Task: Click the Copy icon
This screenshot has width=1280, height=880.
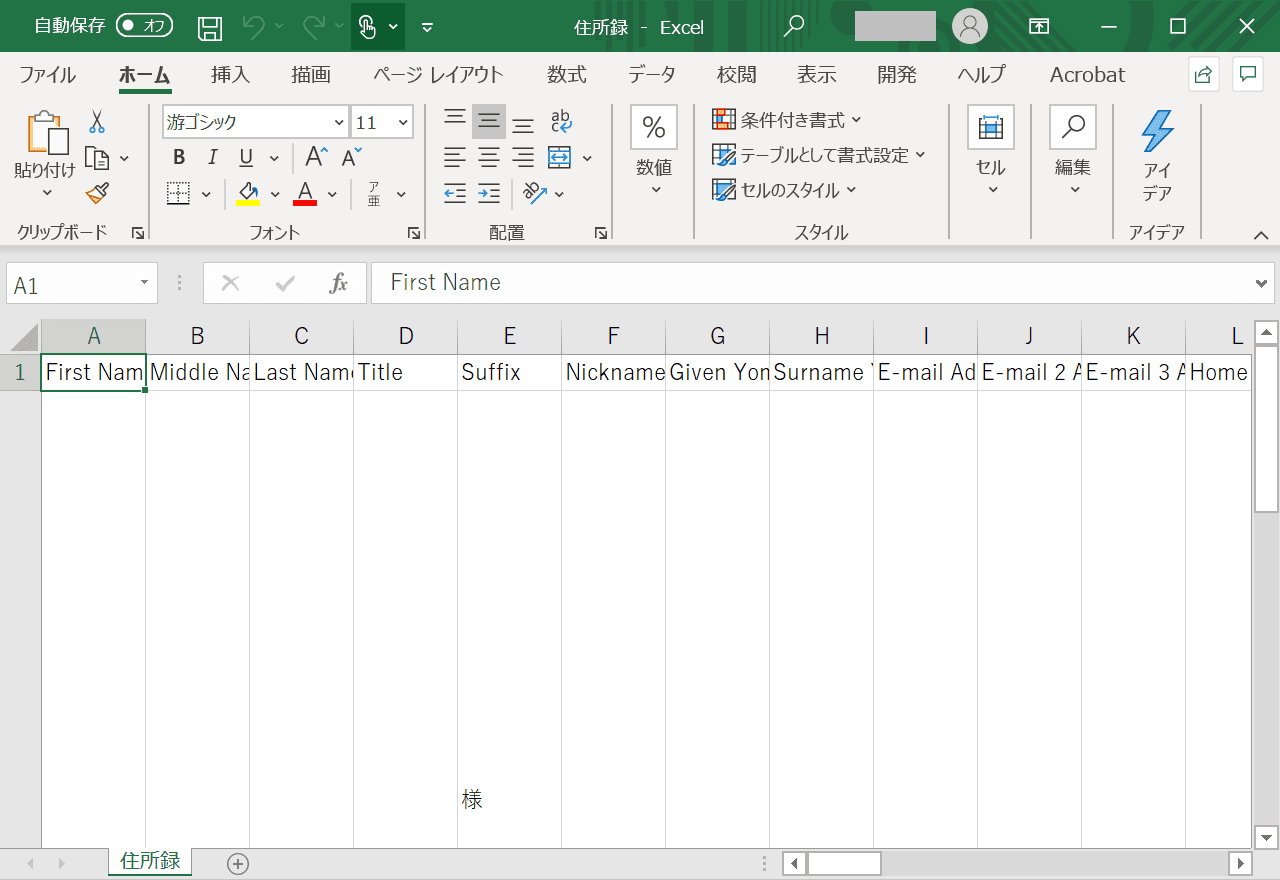Action: point(97,157)
